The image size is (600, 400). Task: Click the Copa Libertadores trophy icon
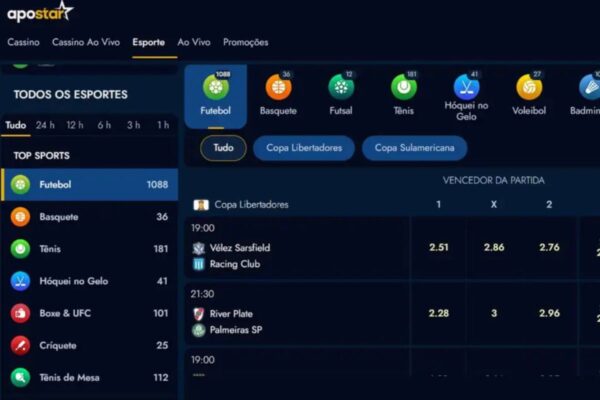click(201, 205)
